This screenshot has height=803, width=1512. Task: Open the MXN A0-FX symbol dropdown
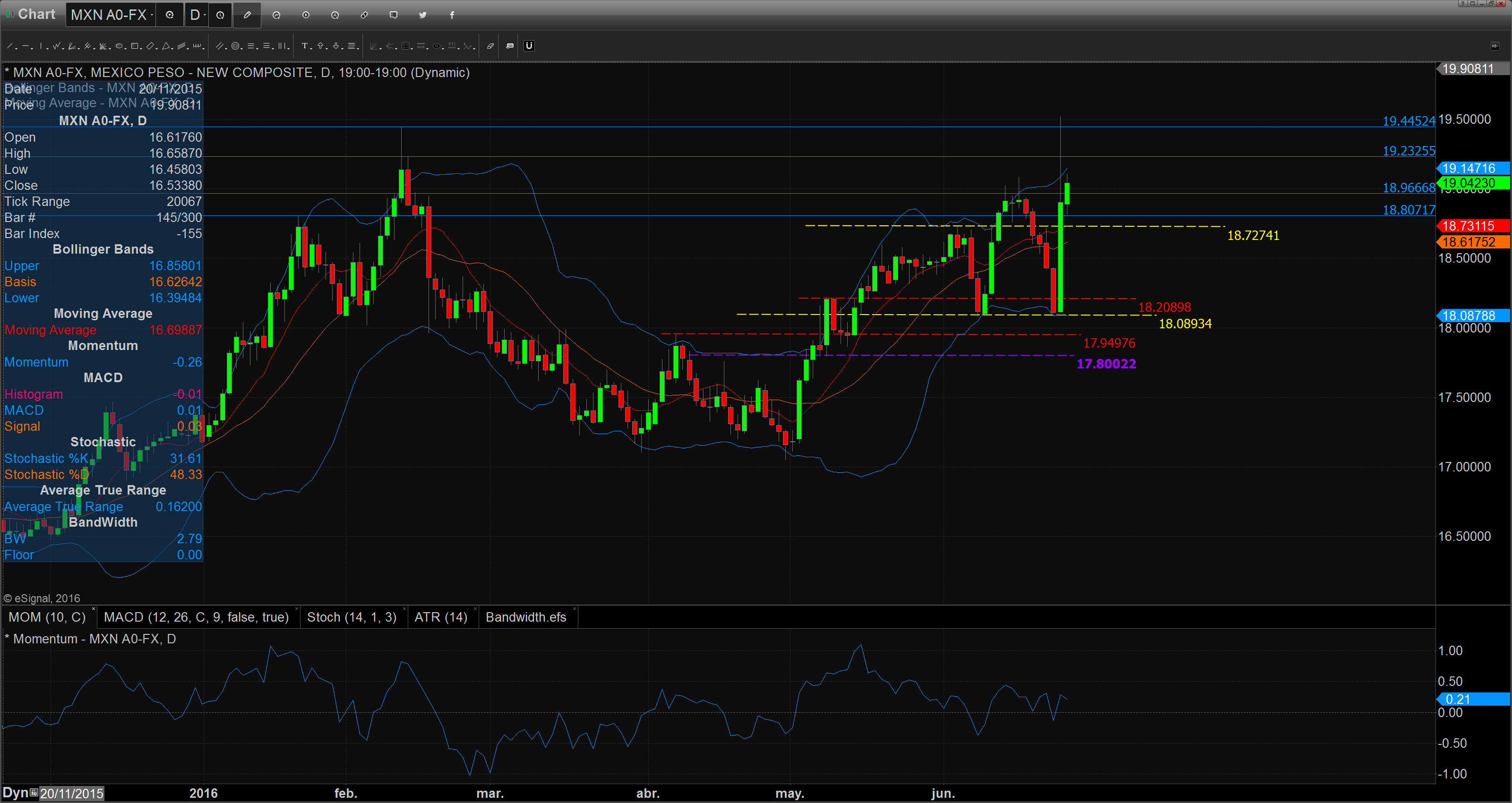(x=111, y=15)
